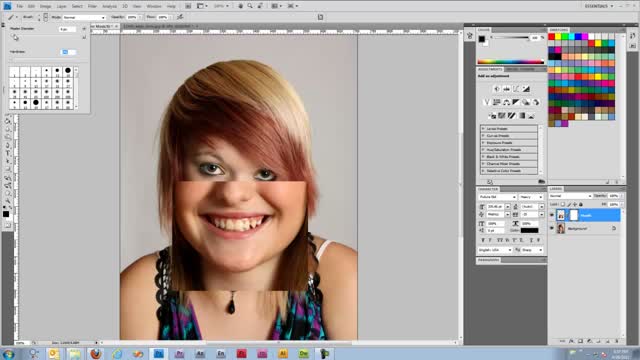Hide the Mouth layer eye icon
The height and width of the screenshot is (360, 640).
click(x=552, y=215)
